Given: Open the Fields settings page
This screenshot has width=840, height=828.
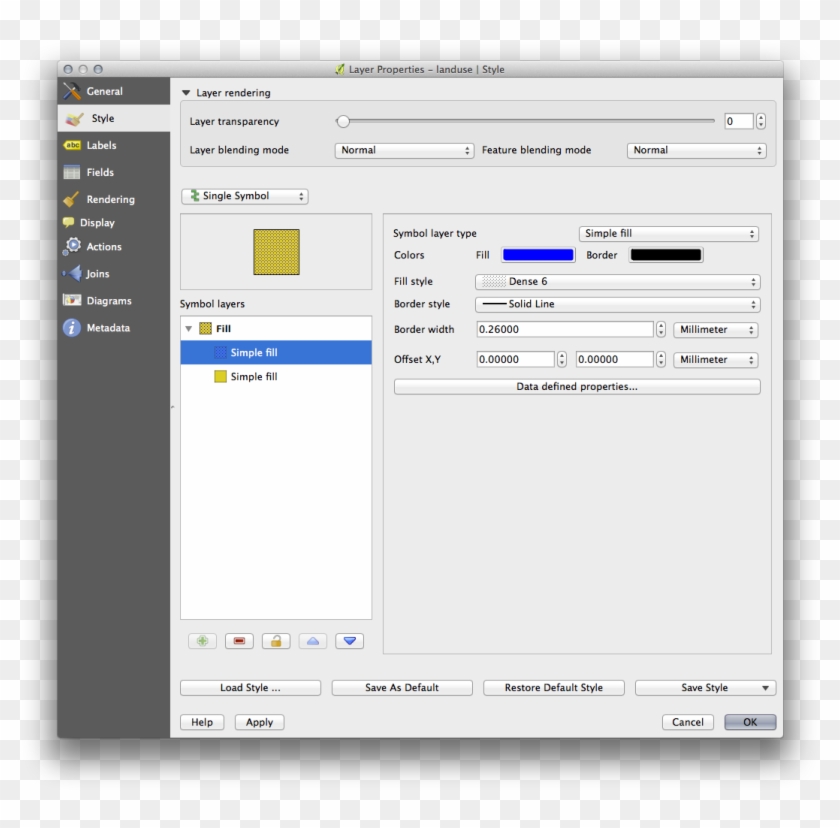Looking at the screenshot, I should 100,171.
